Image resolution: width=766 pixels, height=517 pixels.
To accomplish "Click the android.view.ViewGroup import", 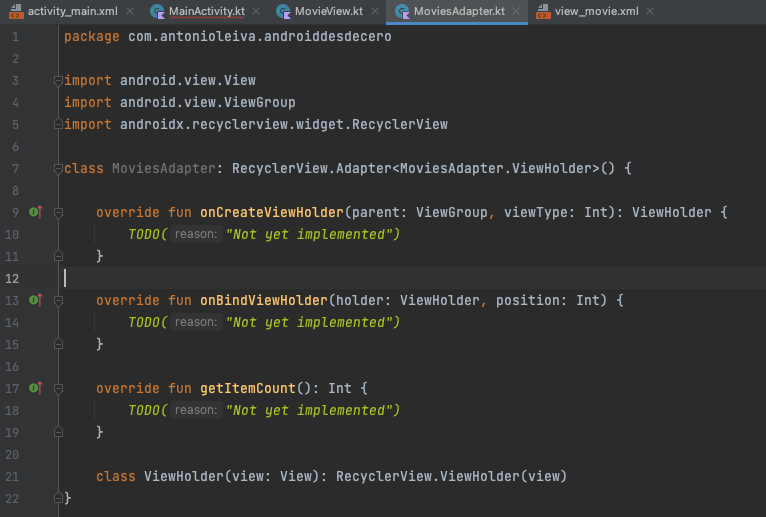I will [x=208, y=103].
